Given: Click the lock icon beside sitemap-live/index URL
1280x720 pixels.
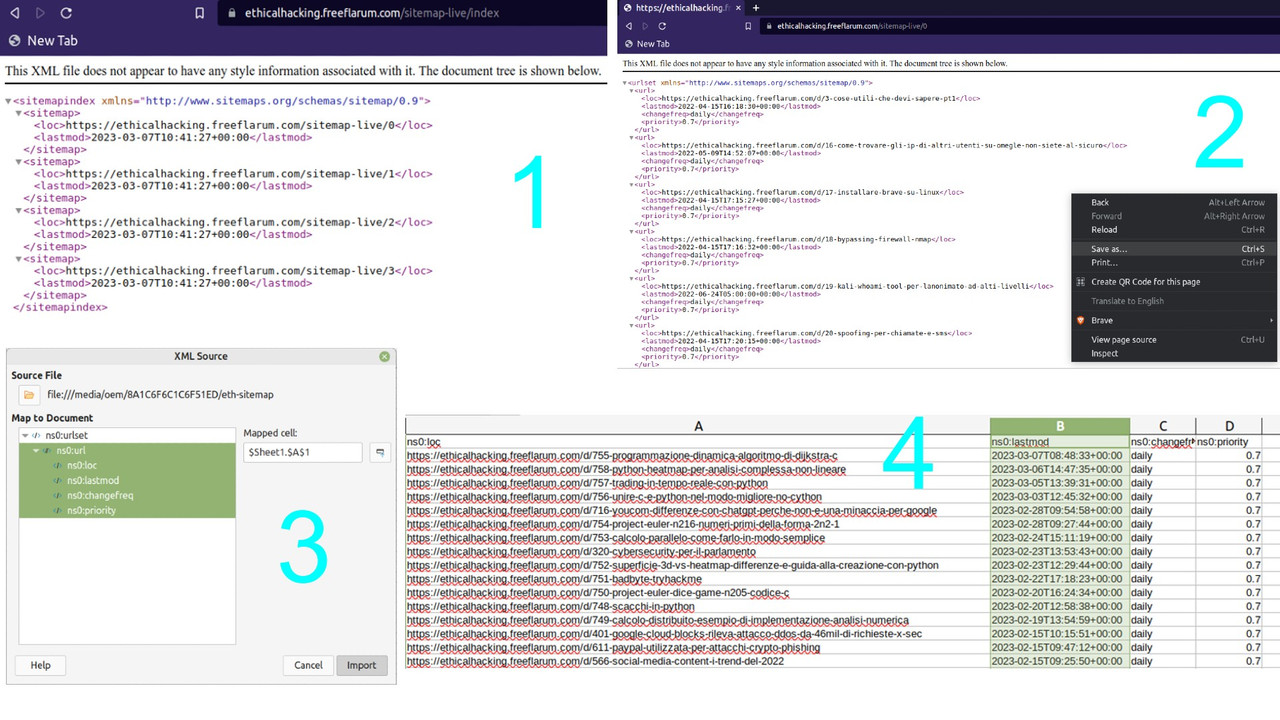Looking at the screenshot, I should pyautogui.click(x=232, y=13).
